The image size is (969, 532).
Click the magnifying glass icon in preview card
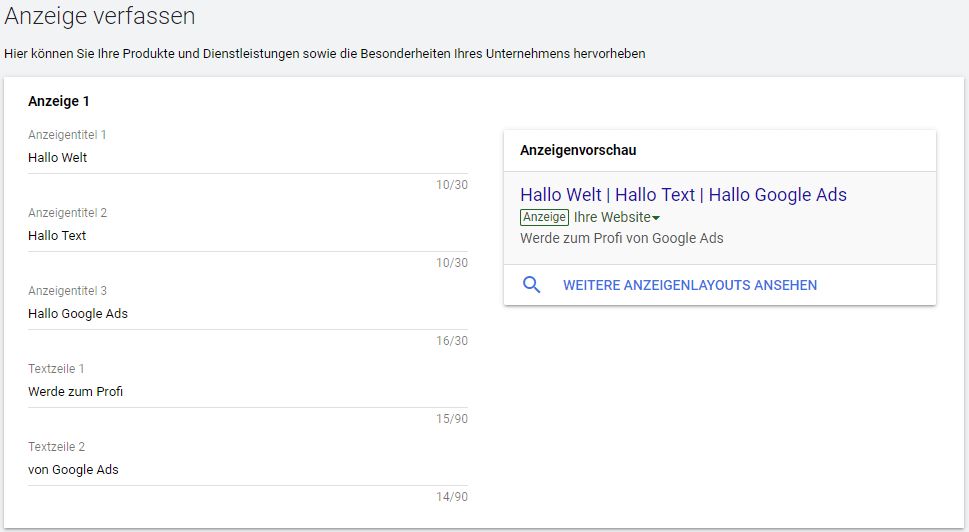point(532,285)
